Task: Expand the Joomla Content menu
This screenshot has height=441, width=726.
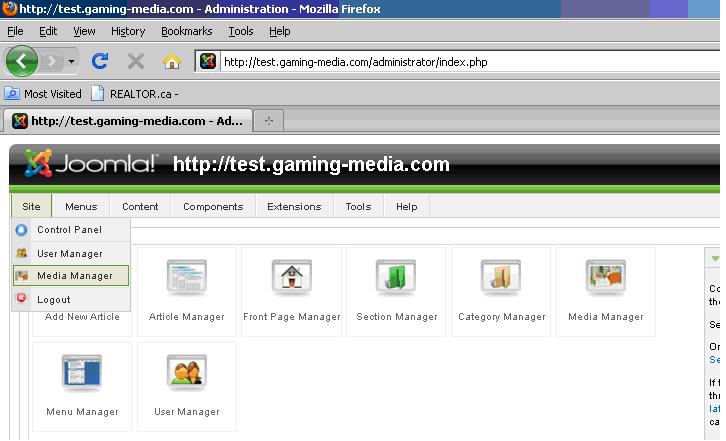Action: [x=140, y=206]
